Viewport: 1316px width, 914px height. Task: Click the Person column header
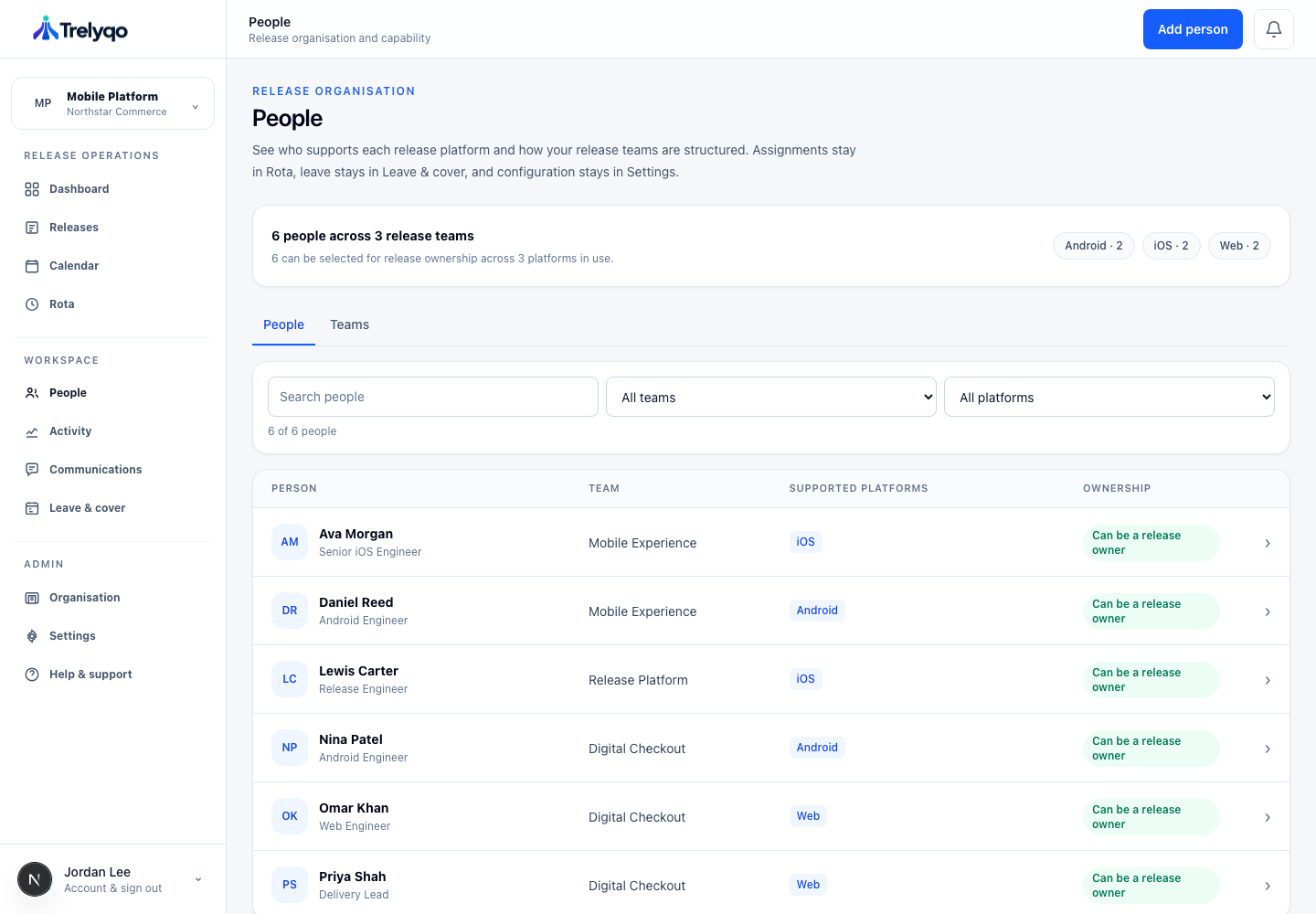[x=294, y=488]
